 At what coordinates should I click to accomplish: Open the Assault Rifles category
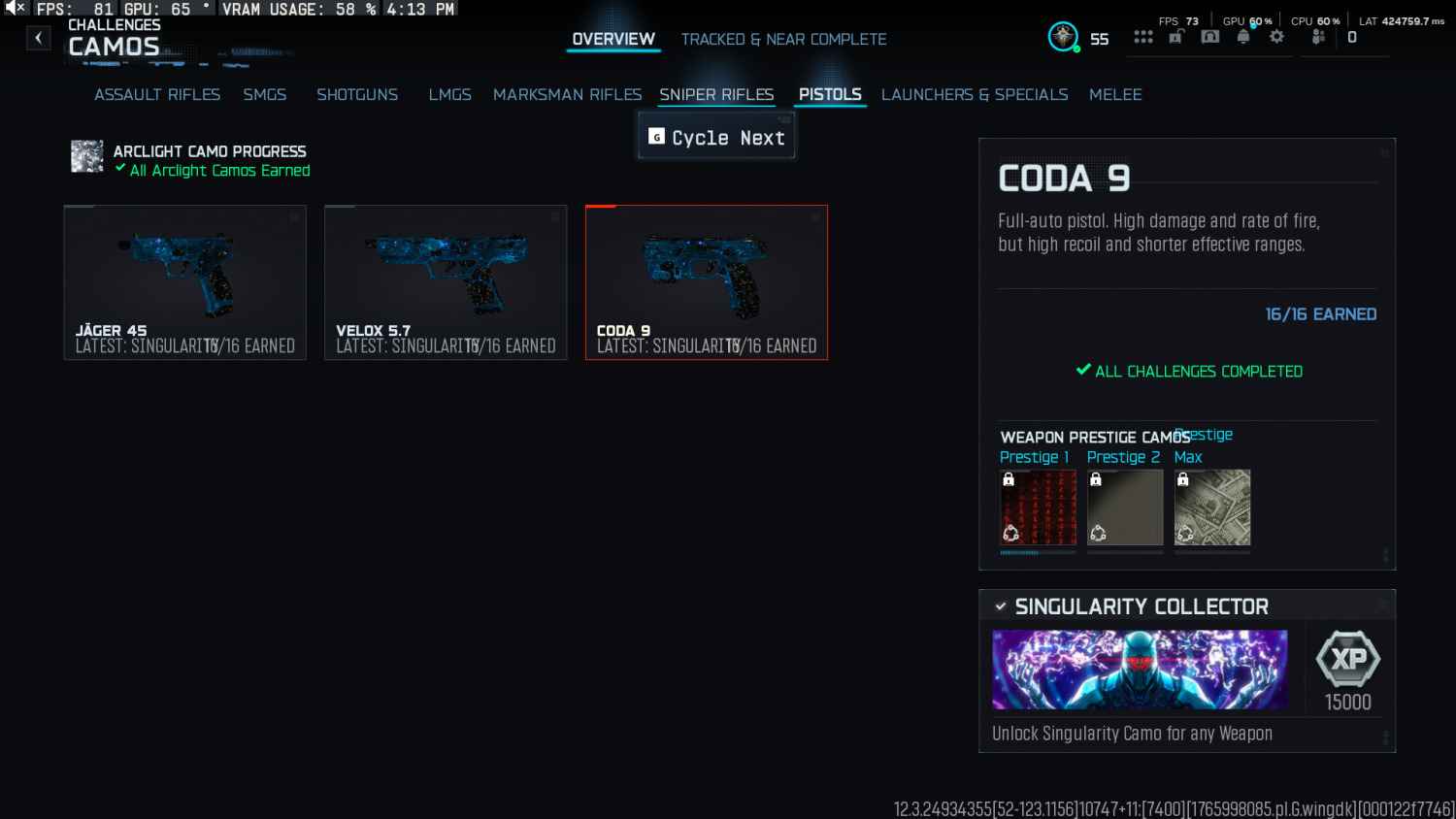[x=157, y=94]
